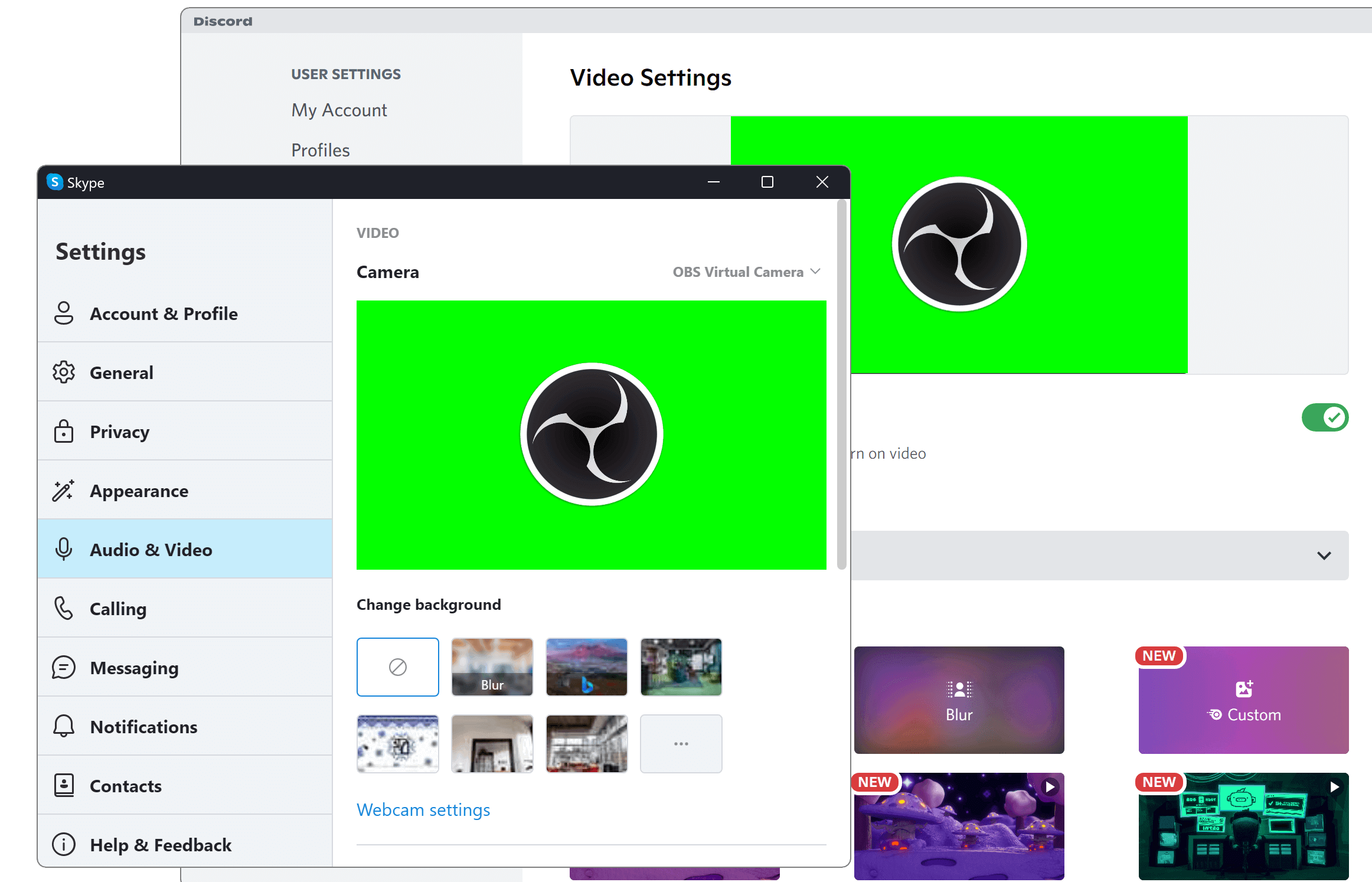Select My Account in Discord User Settings
The width and height of the screenshot is (1372, 882).
pos(339,110)
